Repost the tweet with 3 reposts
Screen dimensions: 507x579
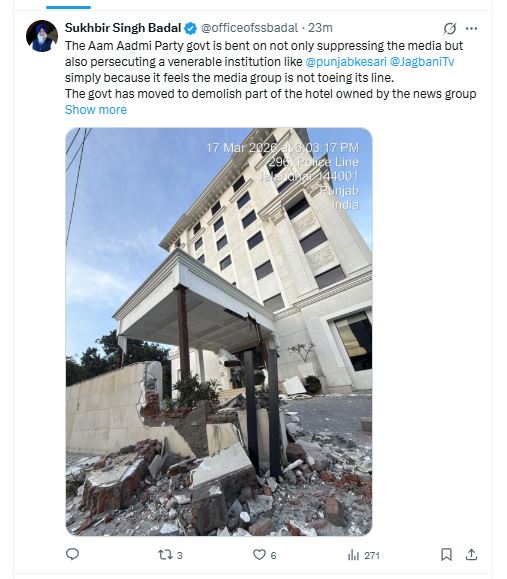pos(165,555)
